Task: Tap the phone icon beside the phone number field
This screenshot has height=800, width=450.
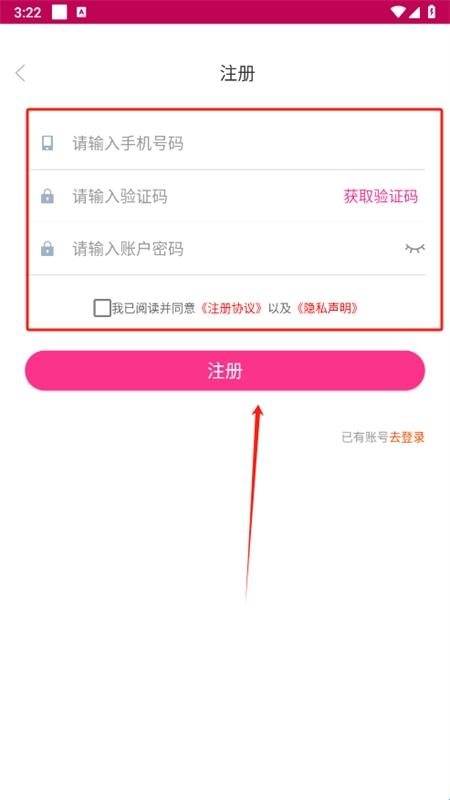Action: (47, 143)
